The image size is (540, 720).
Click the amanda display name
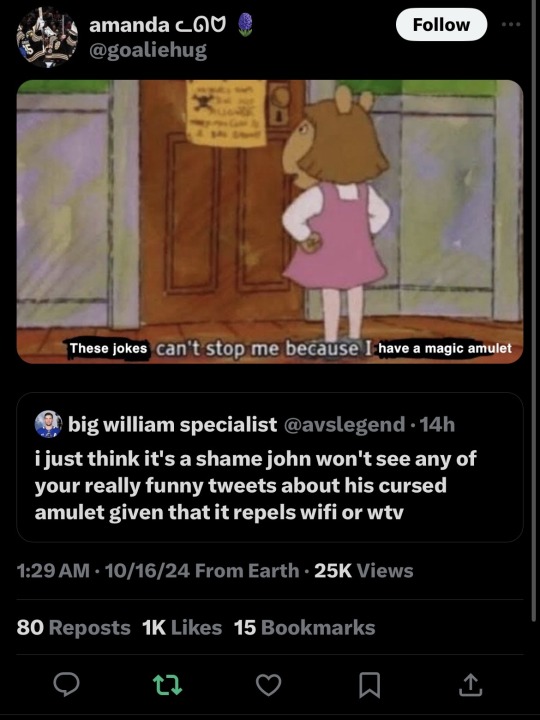point(129,24)
